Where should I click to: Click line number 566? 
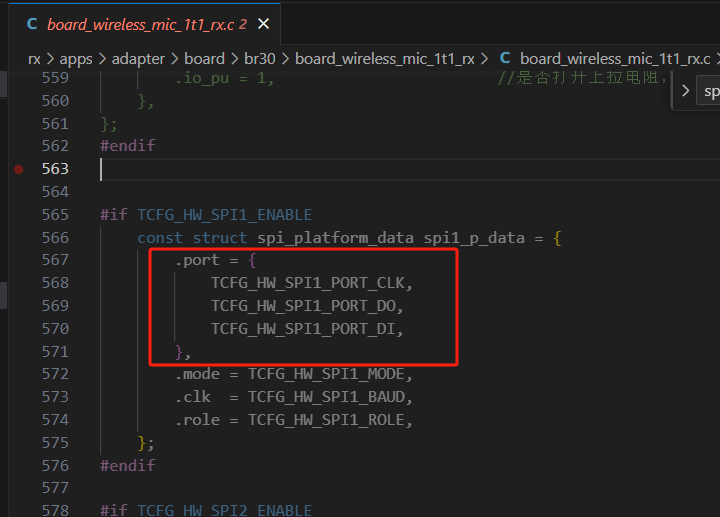[55, 238]
